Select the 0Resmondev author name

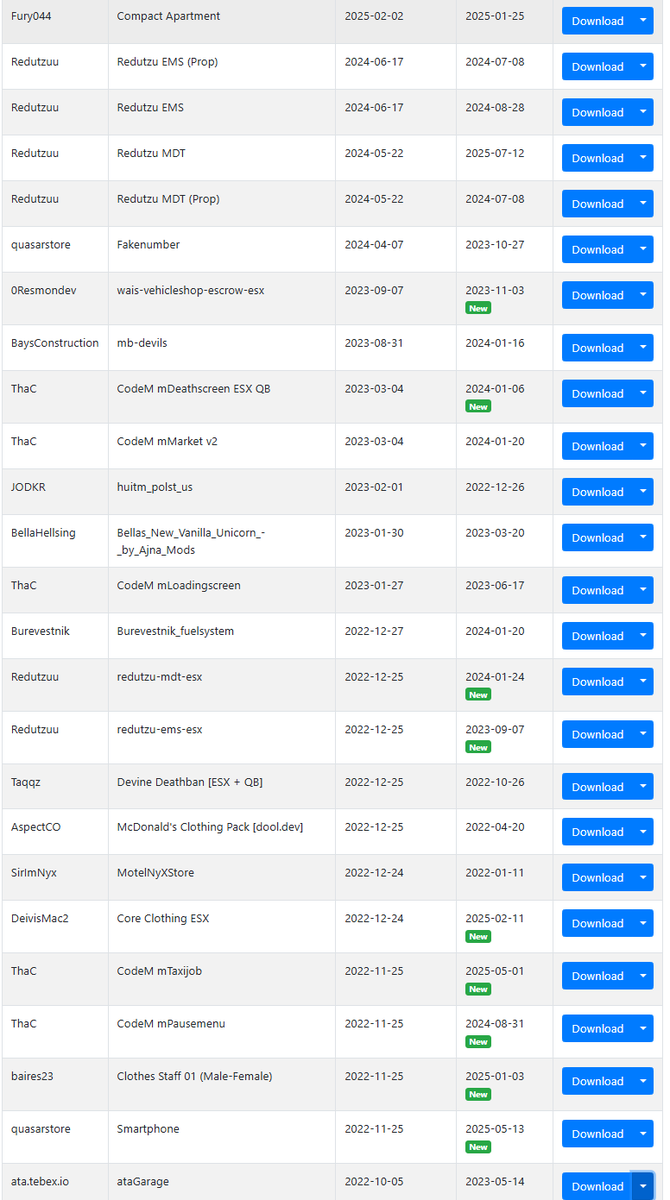pos(43,290)
